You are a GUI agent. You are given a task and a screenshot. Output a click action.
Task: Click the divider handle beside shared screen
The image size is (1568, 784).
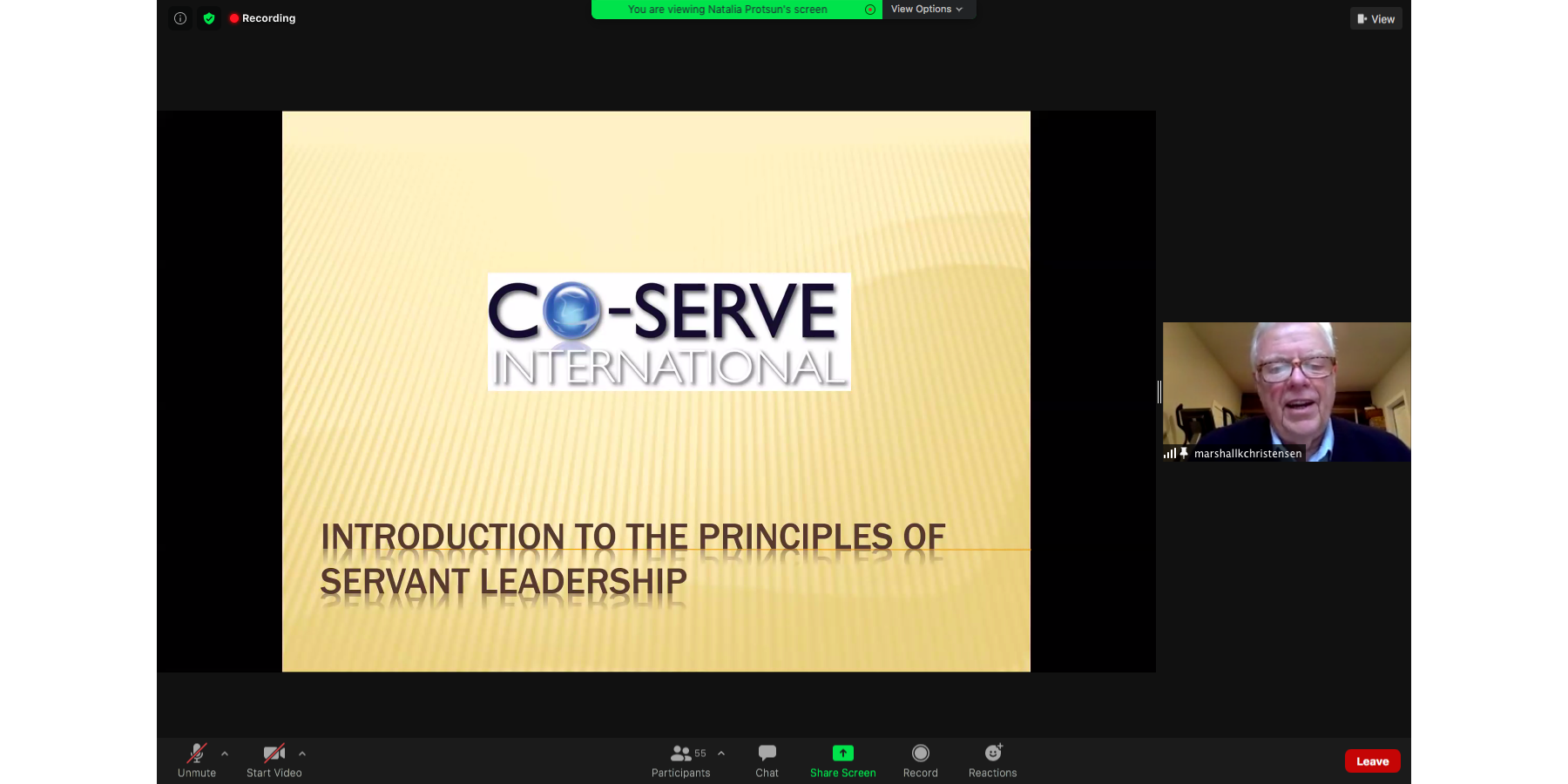(x=1159, y=392)
